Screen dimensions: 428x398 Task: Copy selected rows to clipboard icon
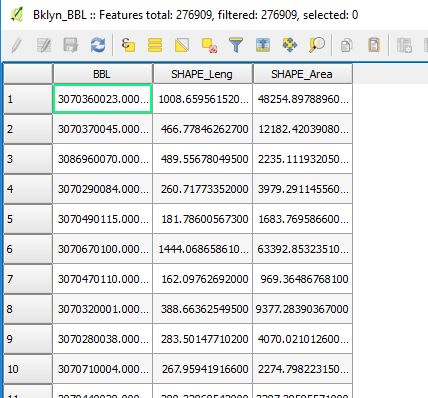(x=346, y=45)
